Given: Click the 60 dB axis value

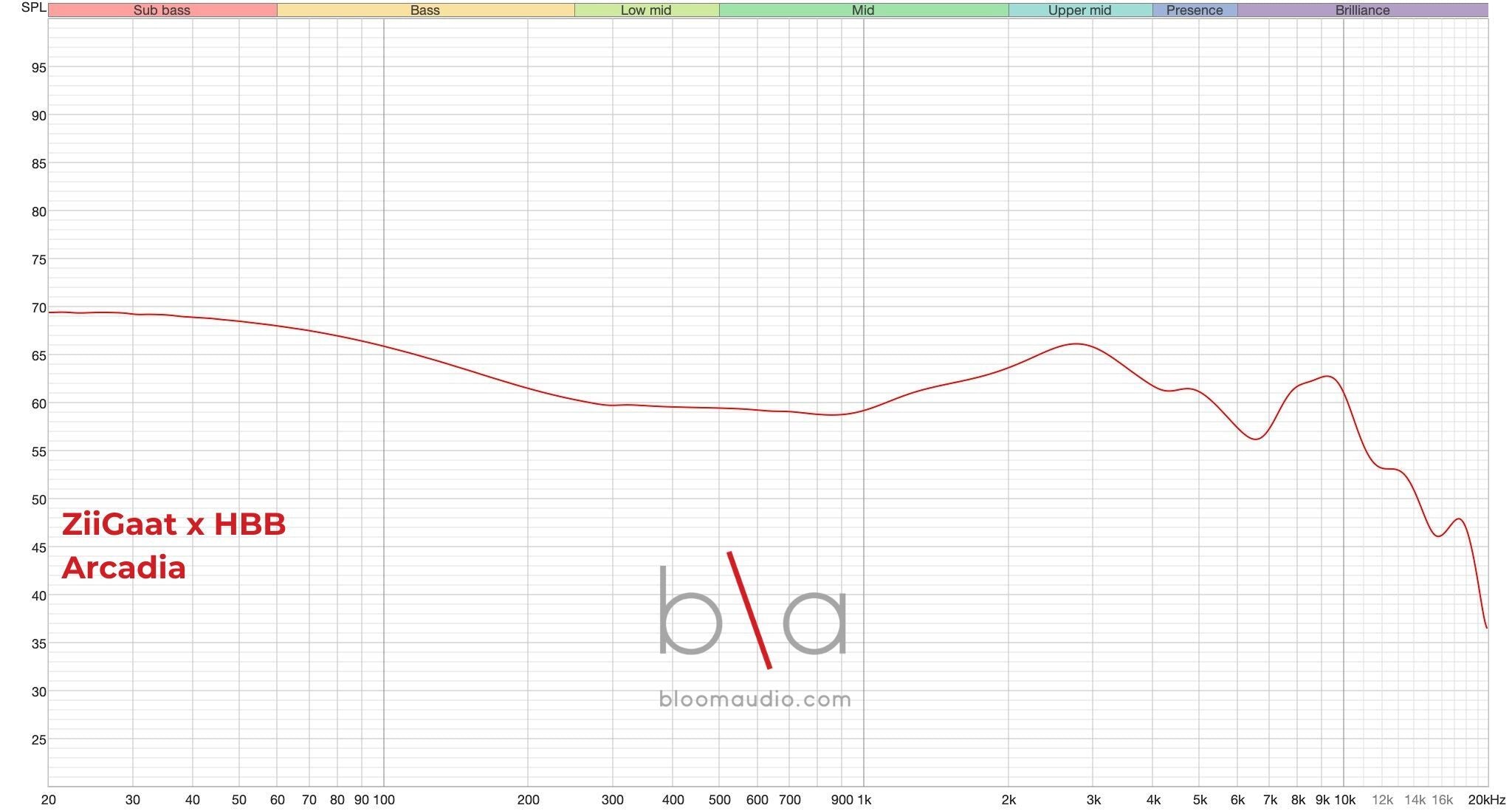Looking at the screenshot, I should click(38, 404).
